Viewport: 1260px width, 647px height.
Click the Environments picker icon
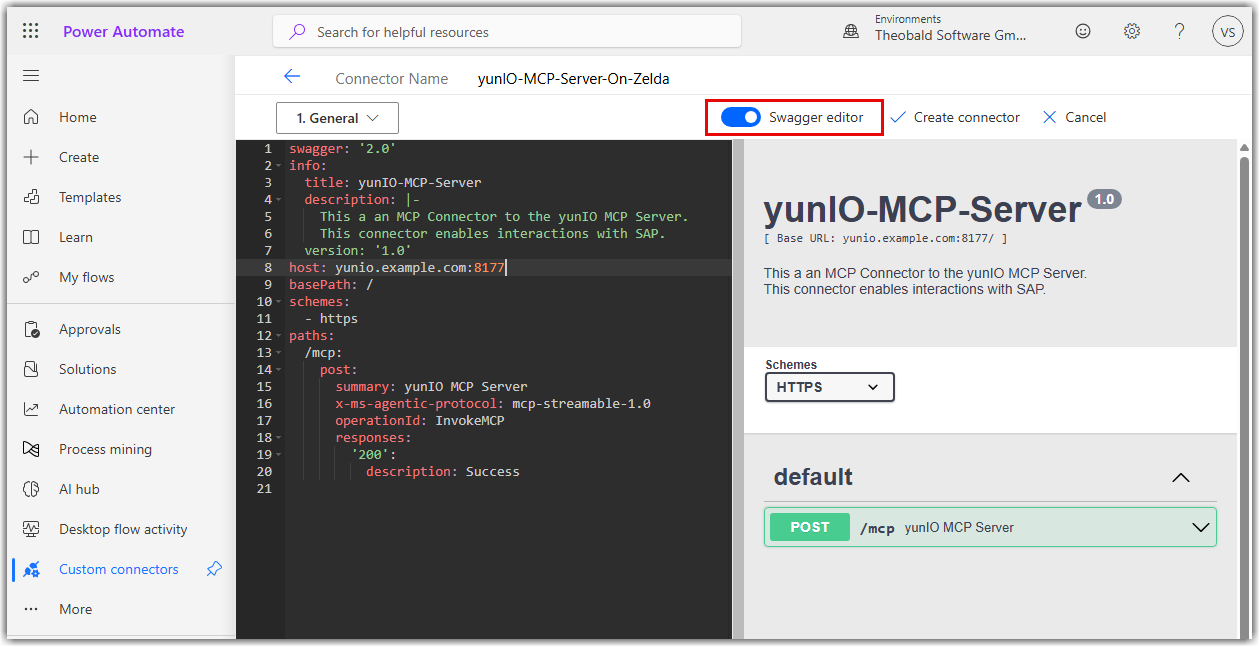(x=851, y=31)
